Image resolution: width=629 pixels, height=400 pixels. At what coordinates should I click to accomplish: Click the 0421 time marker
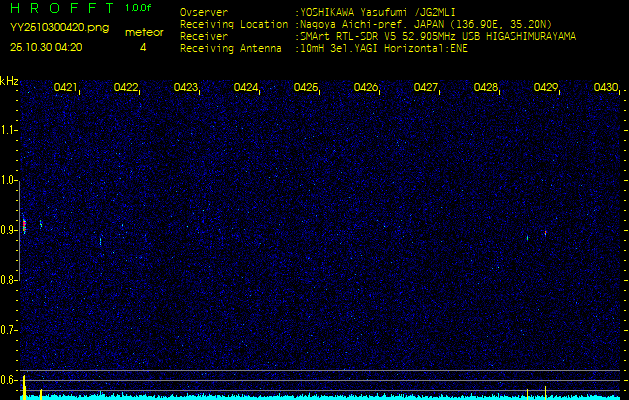coord(65,87)
